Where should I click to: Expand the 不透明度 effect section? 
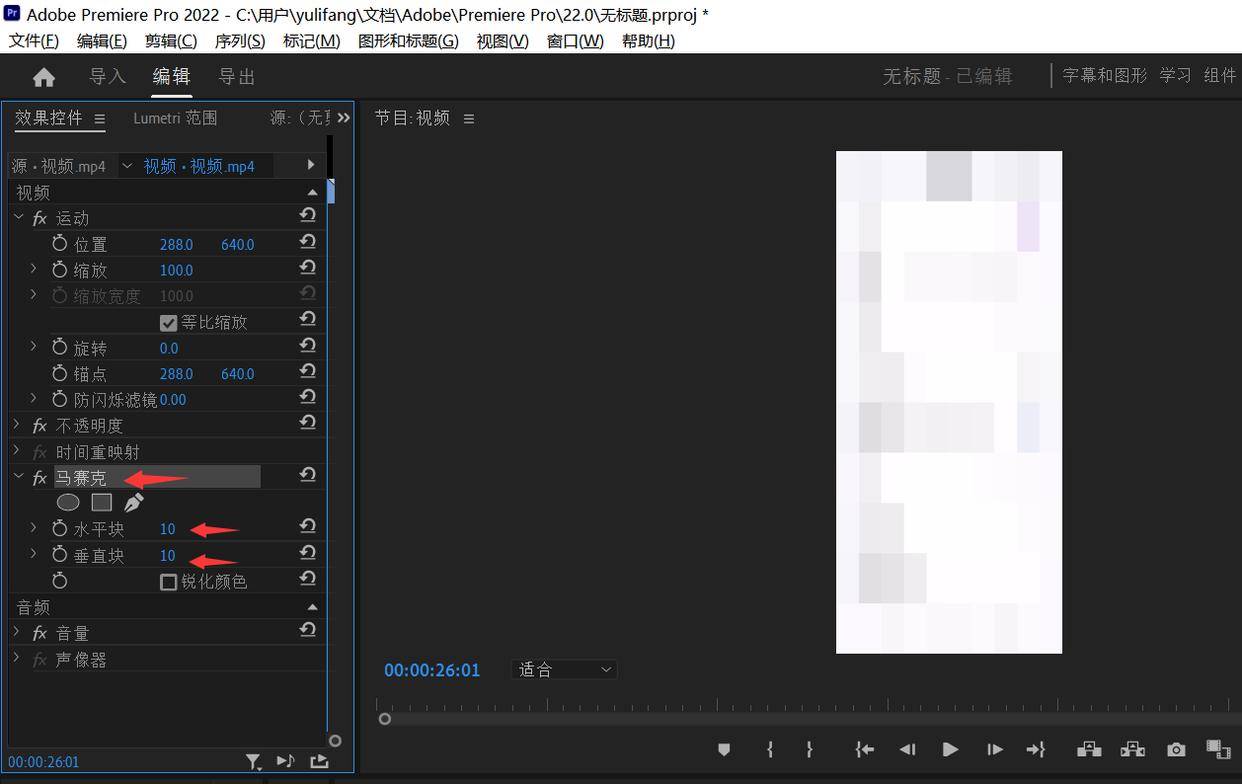(17, 425)
